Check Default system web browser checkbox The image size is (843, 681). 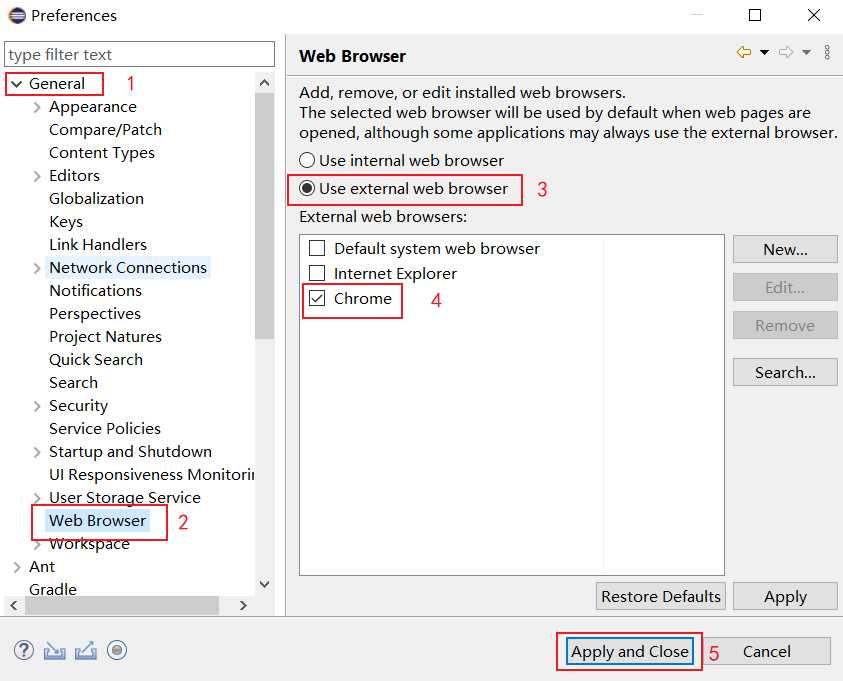coord(317,248)
